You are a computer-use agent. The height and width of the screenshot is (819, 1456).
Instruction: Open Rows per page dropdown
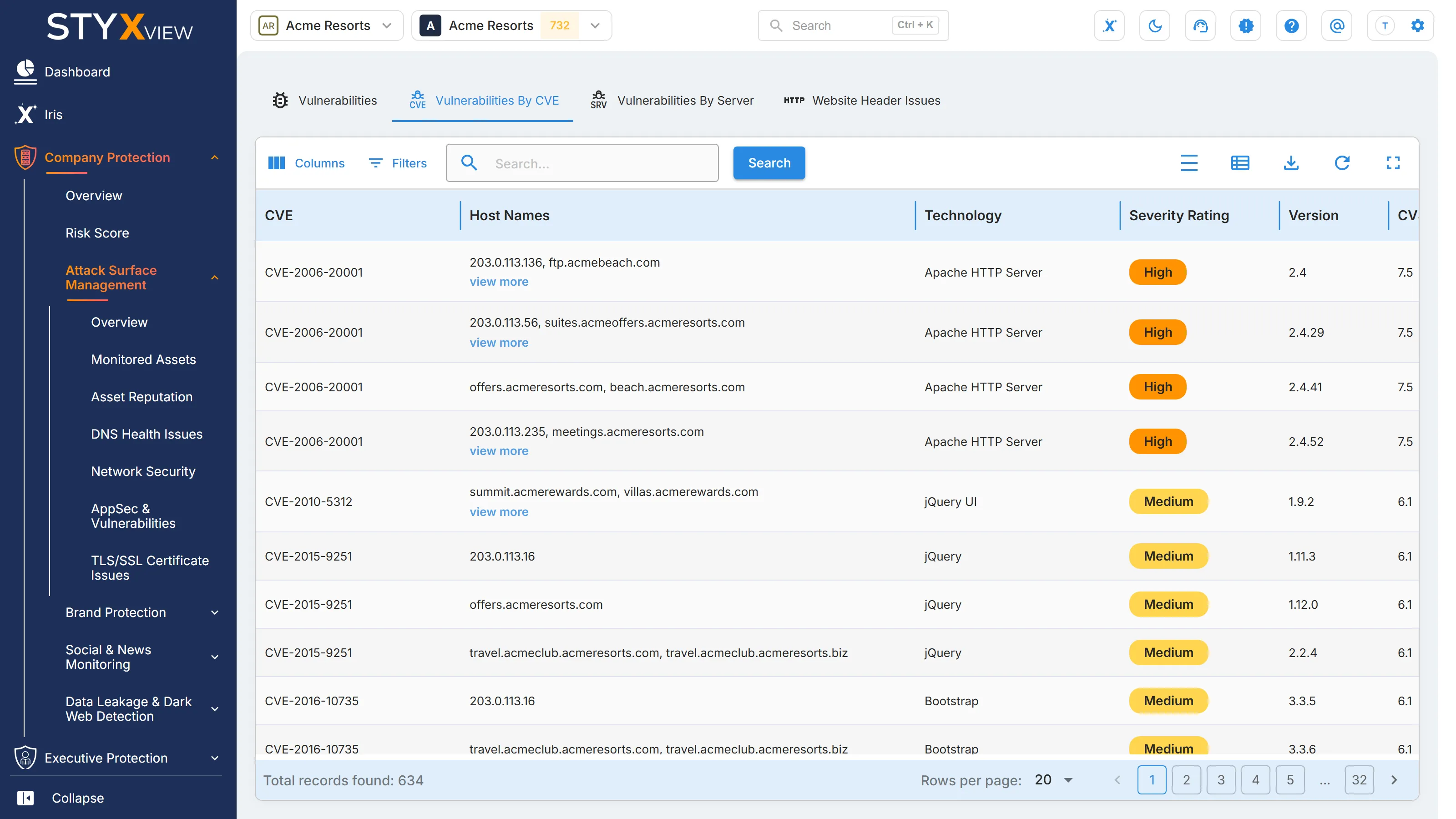point(1054,779)
